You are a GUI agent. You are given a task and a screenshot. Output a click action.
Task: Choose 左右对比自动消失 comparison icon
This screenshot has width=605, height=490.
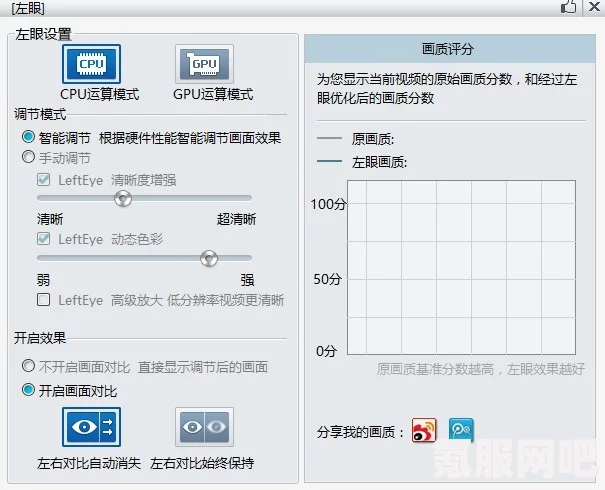pyautogui.click(x=91, y=427)
